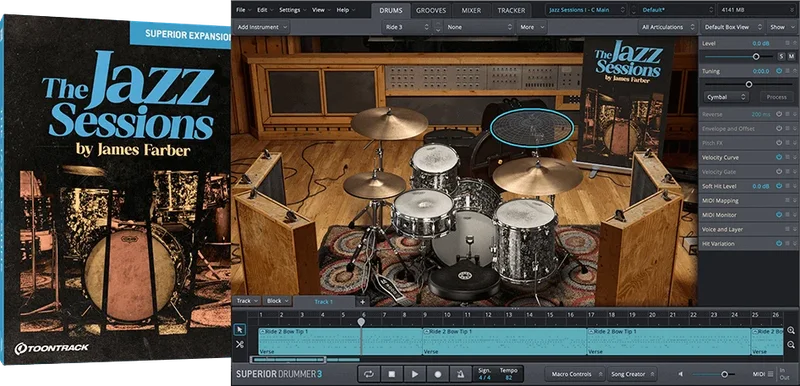800x386 pixels.
Task: Stop playback in the transport bar
Action: pyautogui.click(x=392, y=374)
